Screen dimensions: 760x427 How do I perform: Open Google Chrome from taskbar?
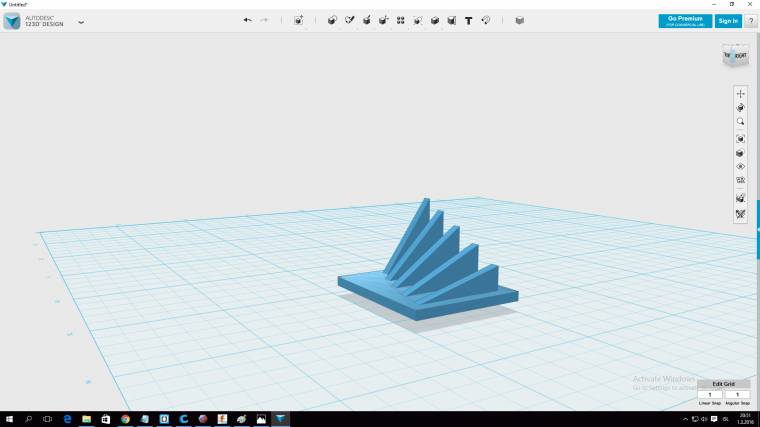click(x=125, y=419)
